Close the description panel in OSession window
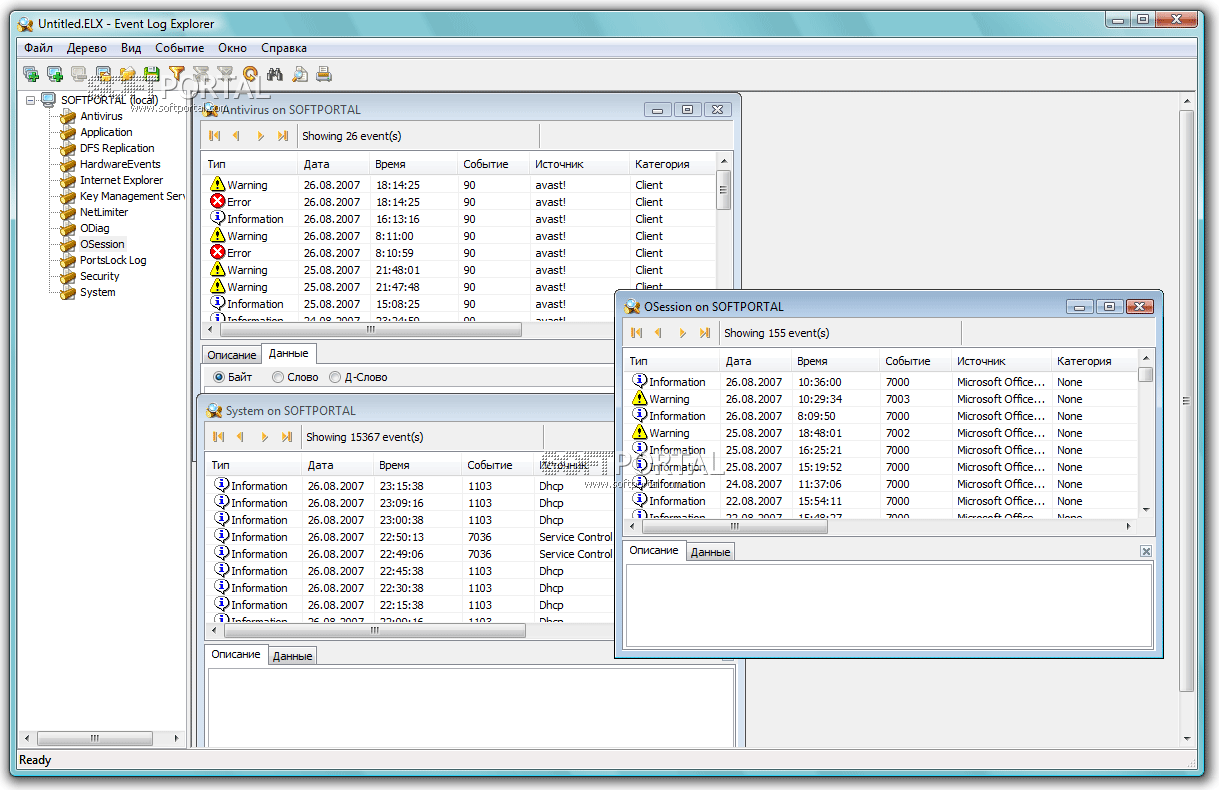Image resolution: width=1219 pixels, height=790 pixels. (x=1146, y=551)
